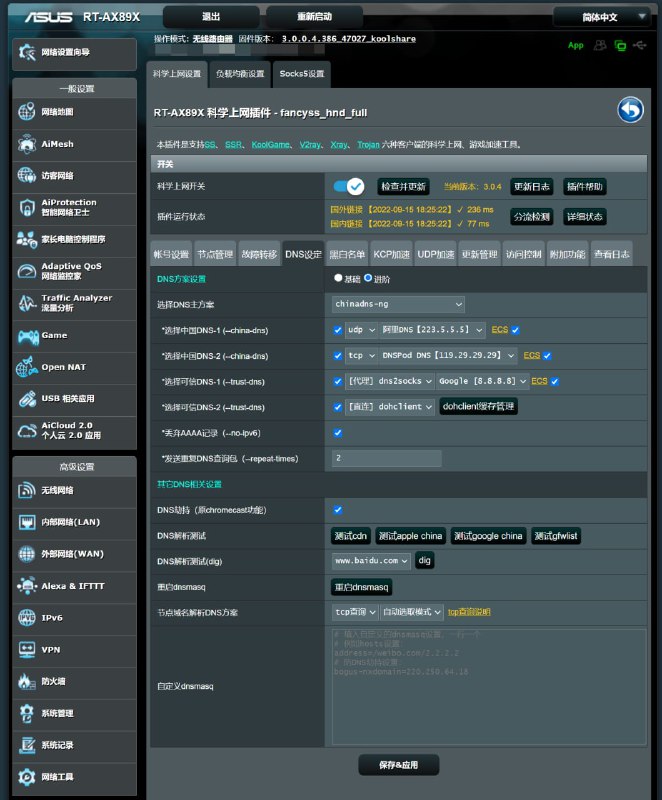Viewport: 662px width, 800px height.
Task: Click the USB status icon in header
Action: tap(640, 45)
